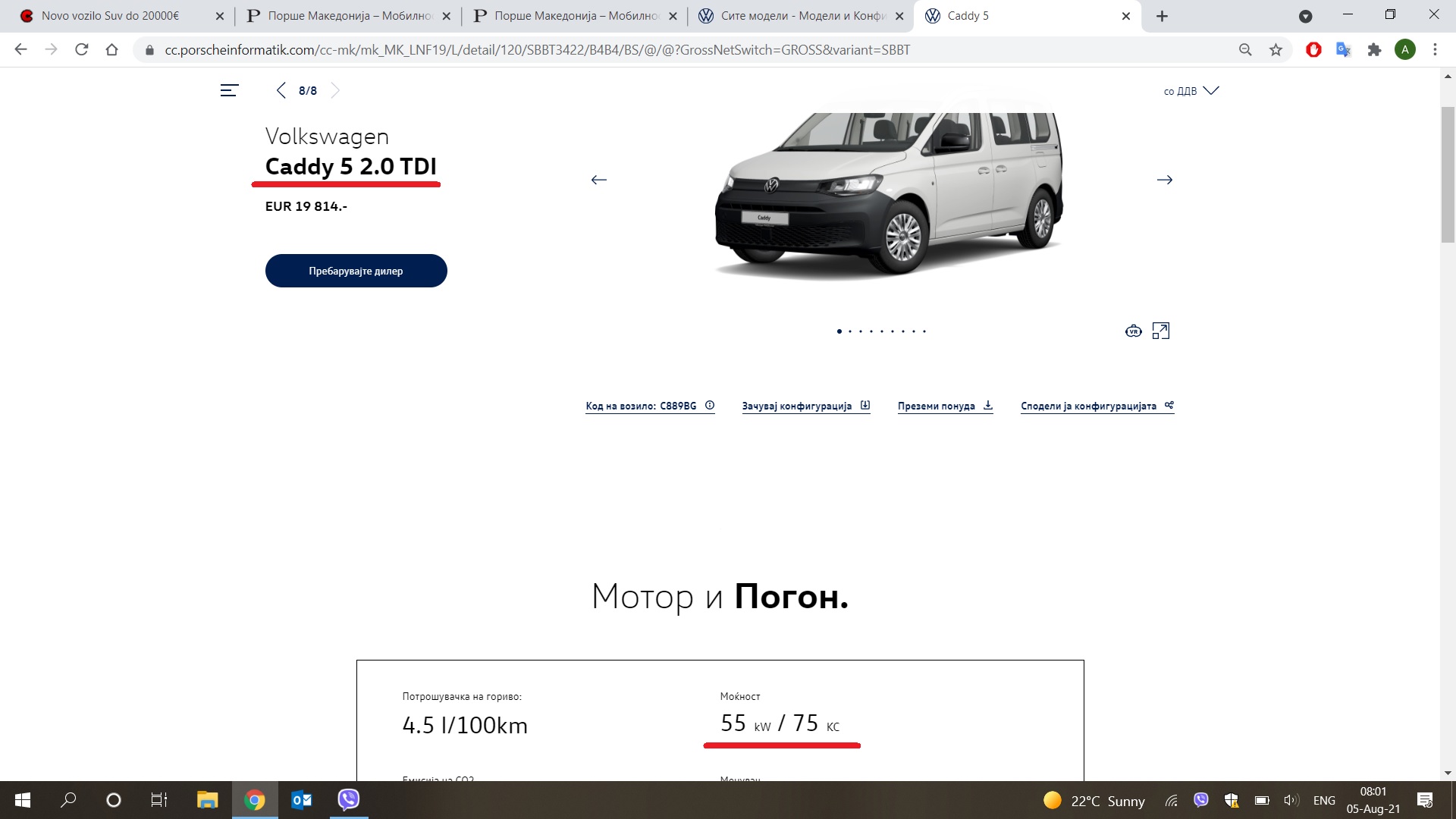Open Chrome three-dot menu
The image size is (1456, 819).
tap(1435, 50)
